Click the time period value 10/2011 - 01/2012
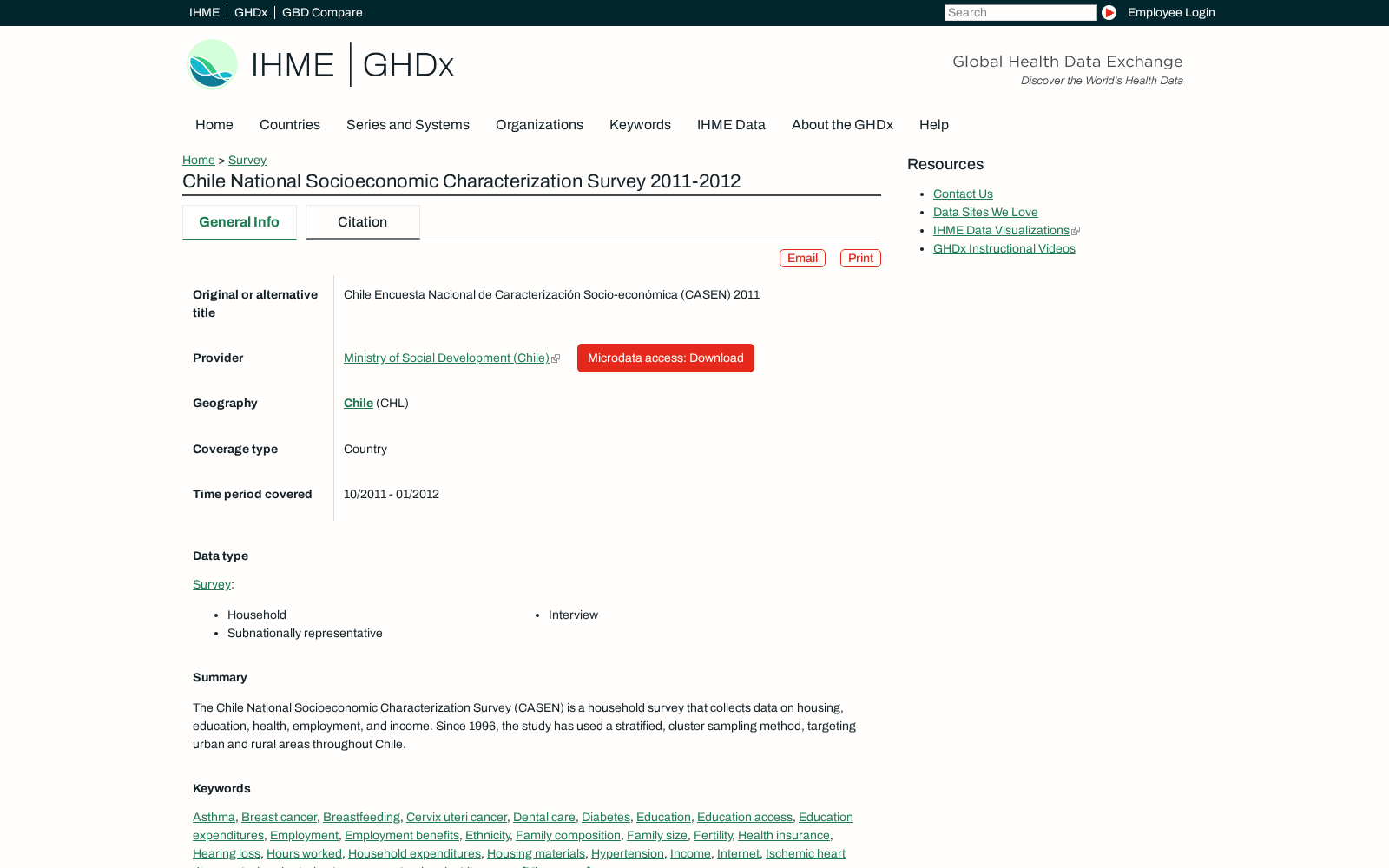The image size is (1389, 868). click(392, 494)
